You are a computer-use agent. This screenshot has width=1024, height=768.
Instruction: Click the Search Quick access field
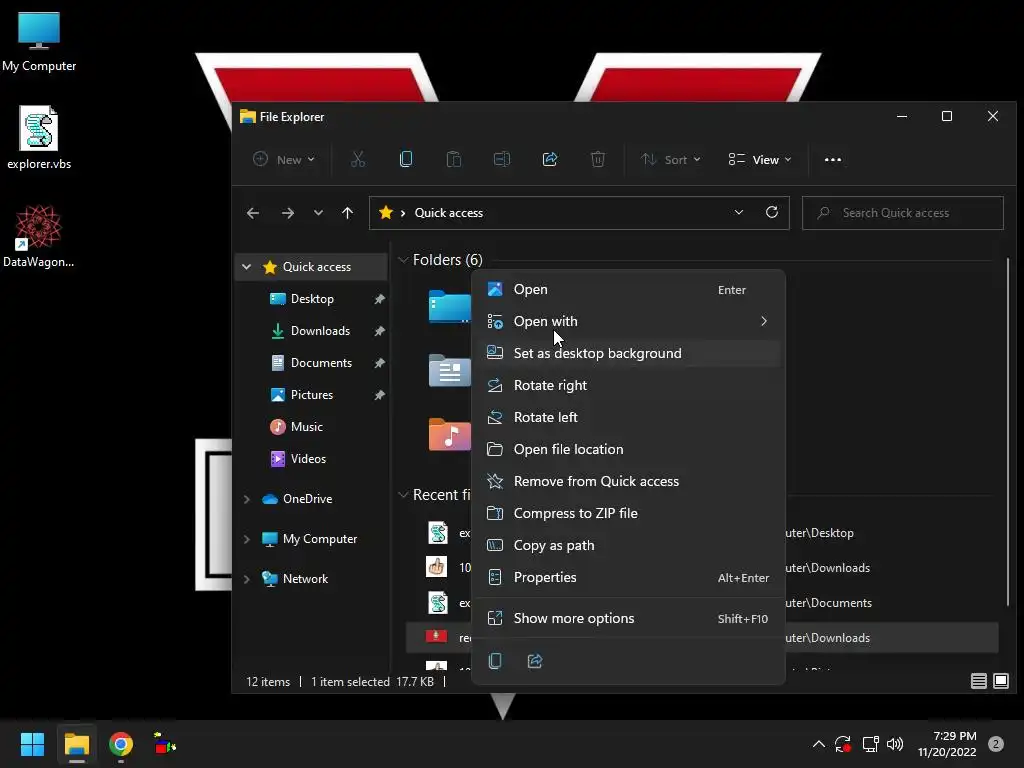pyautogui.click(x=903, y=213)
